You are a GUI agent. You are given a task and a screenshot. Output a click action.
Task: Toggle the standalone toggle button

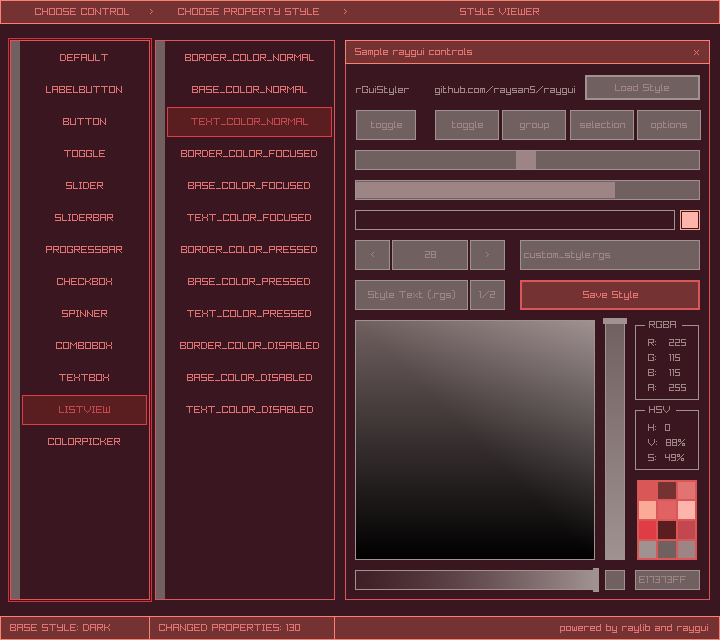(x=386, y=125)
